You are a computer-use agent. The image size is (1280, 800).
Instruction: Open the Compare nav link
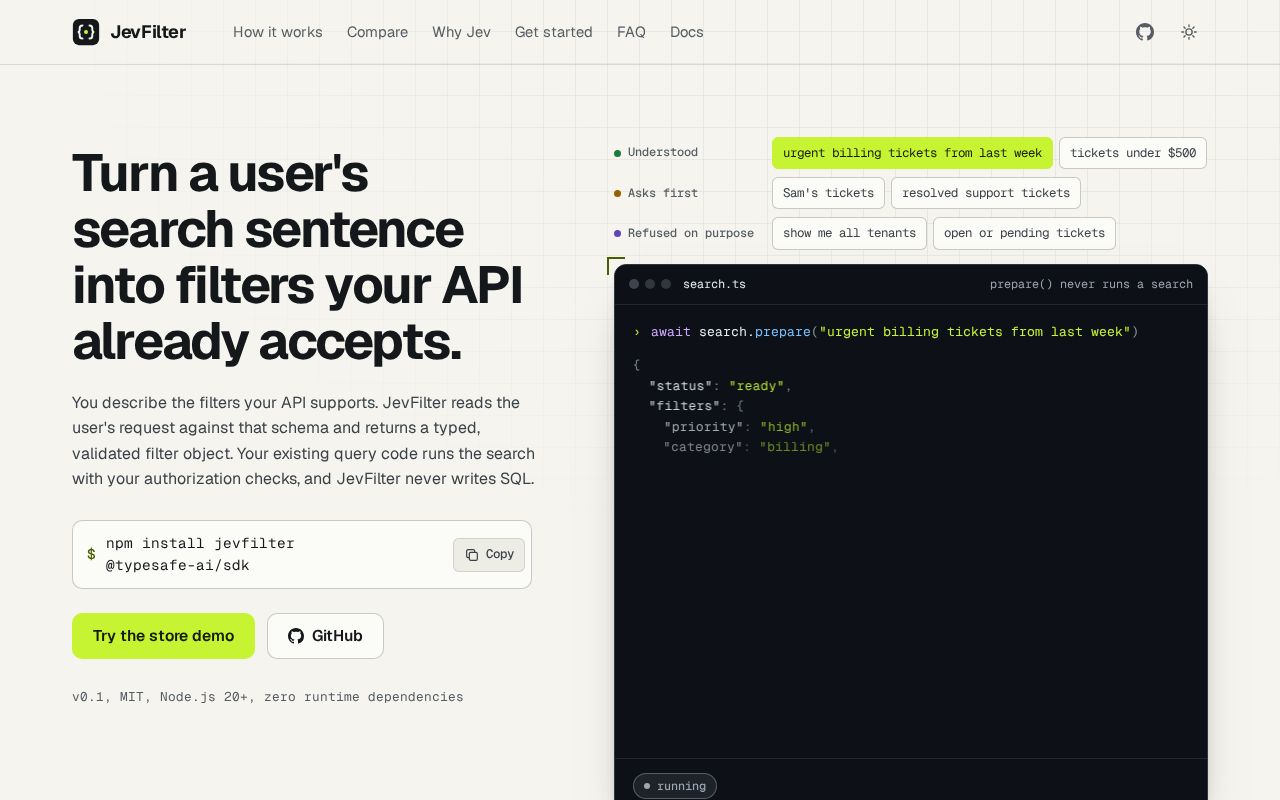click(x=377, y=32)
